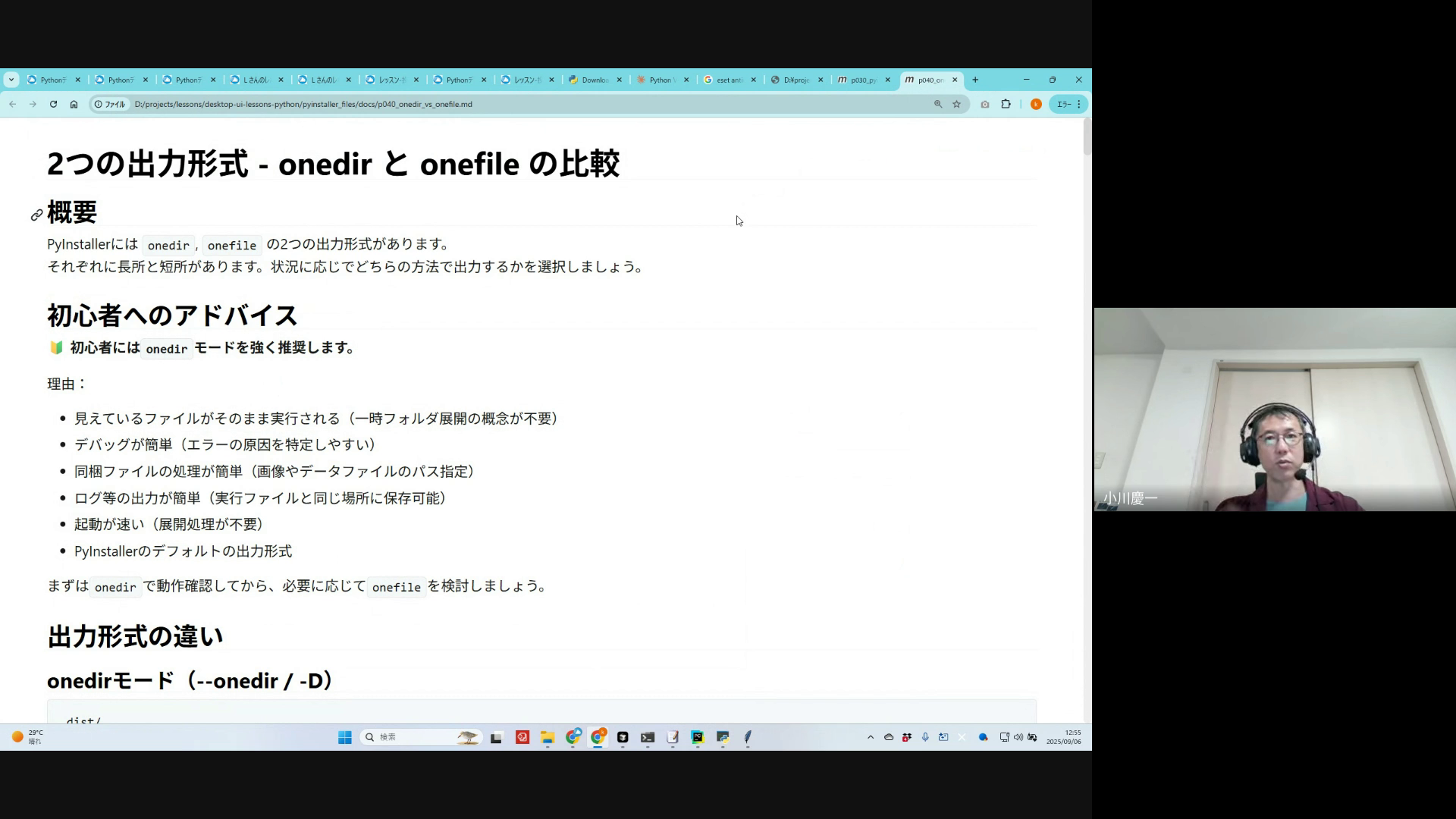
Task: Click the page vertical scrollbar thumb
Action: (x=1087, y=136)
